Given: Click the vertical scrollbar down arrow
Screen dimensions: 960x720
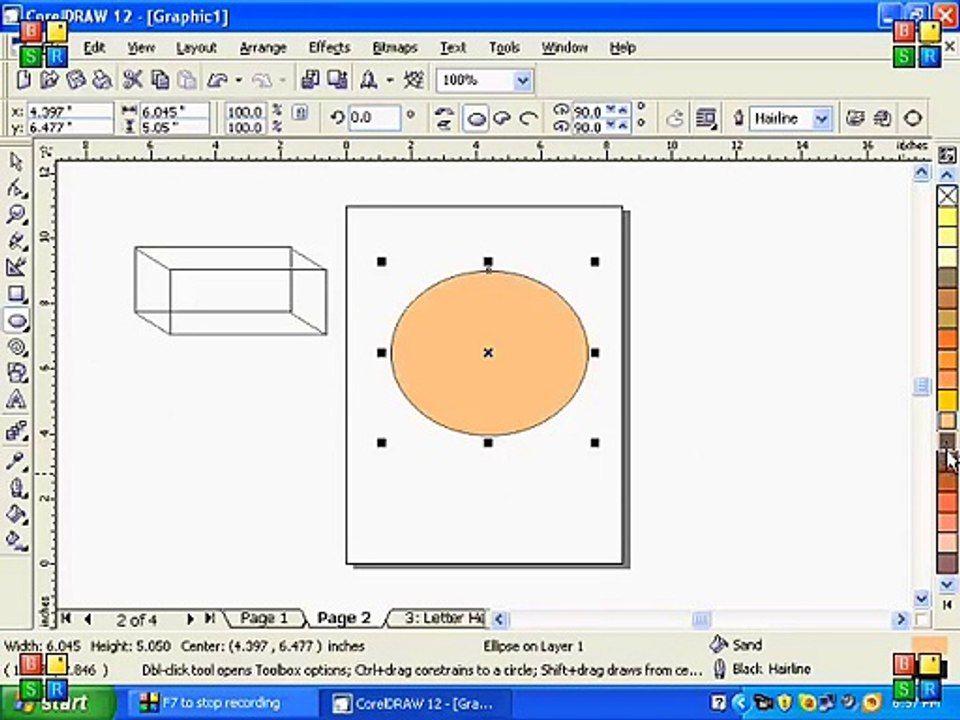Looking at the screenshot, I should tap(921, 597).
